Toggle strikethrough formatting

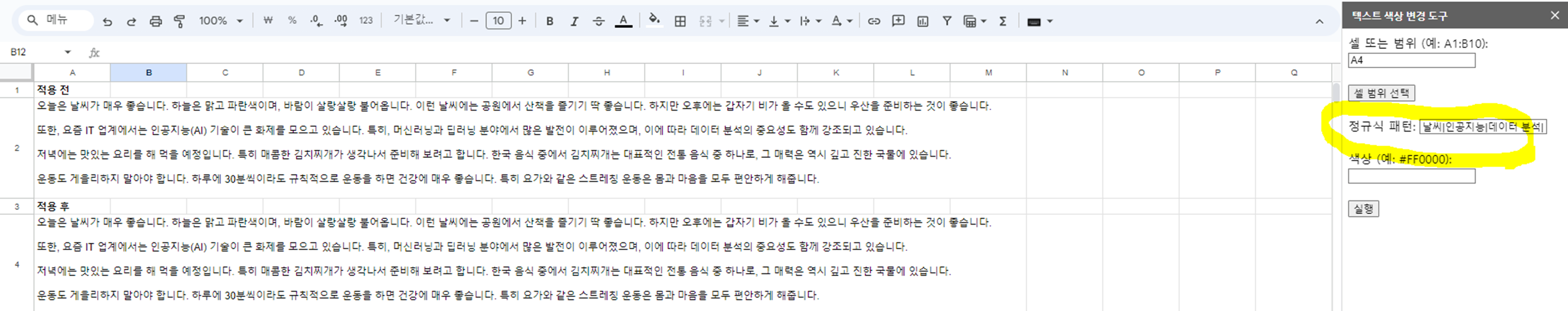point(599,21)
